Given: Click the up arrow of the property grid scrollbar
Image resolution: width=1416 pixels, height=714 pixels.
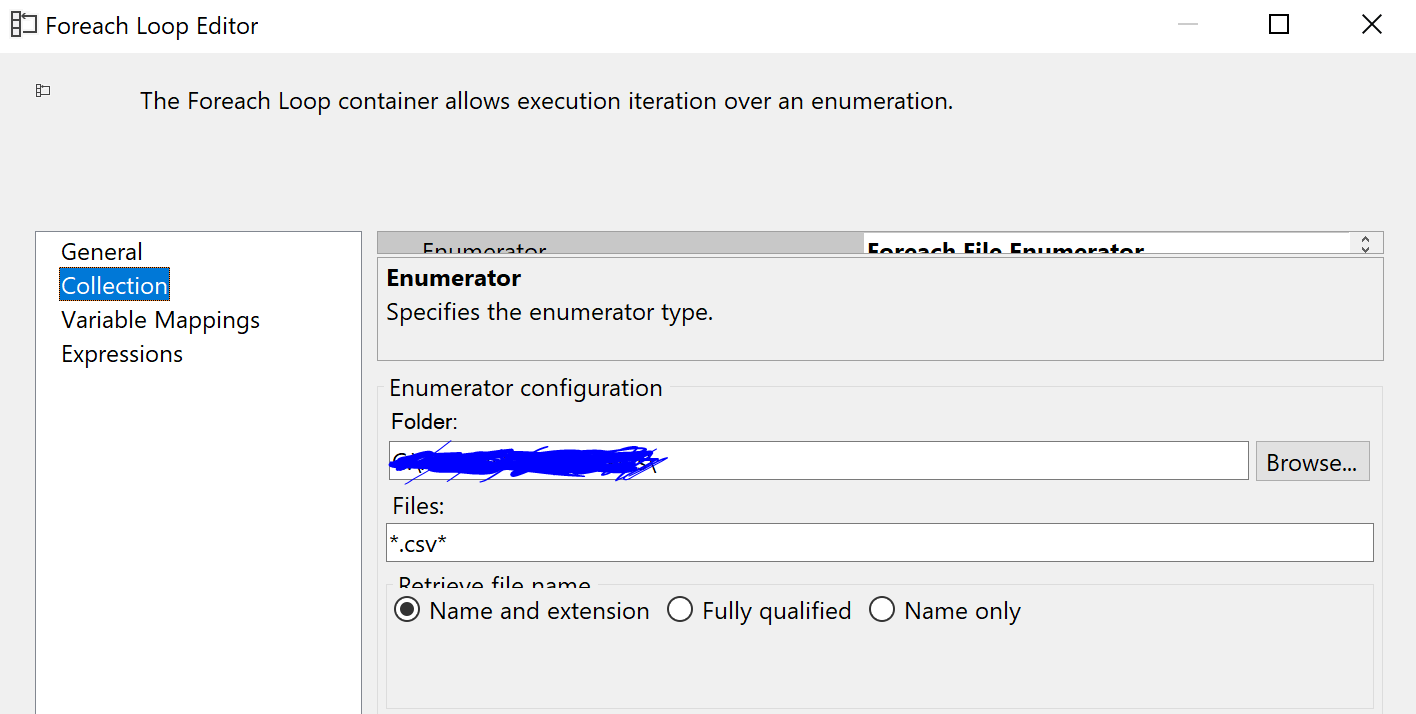Looking at the screenshot, I should tap(1365, 238).
